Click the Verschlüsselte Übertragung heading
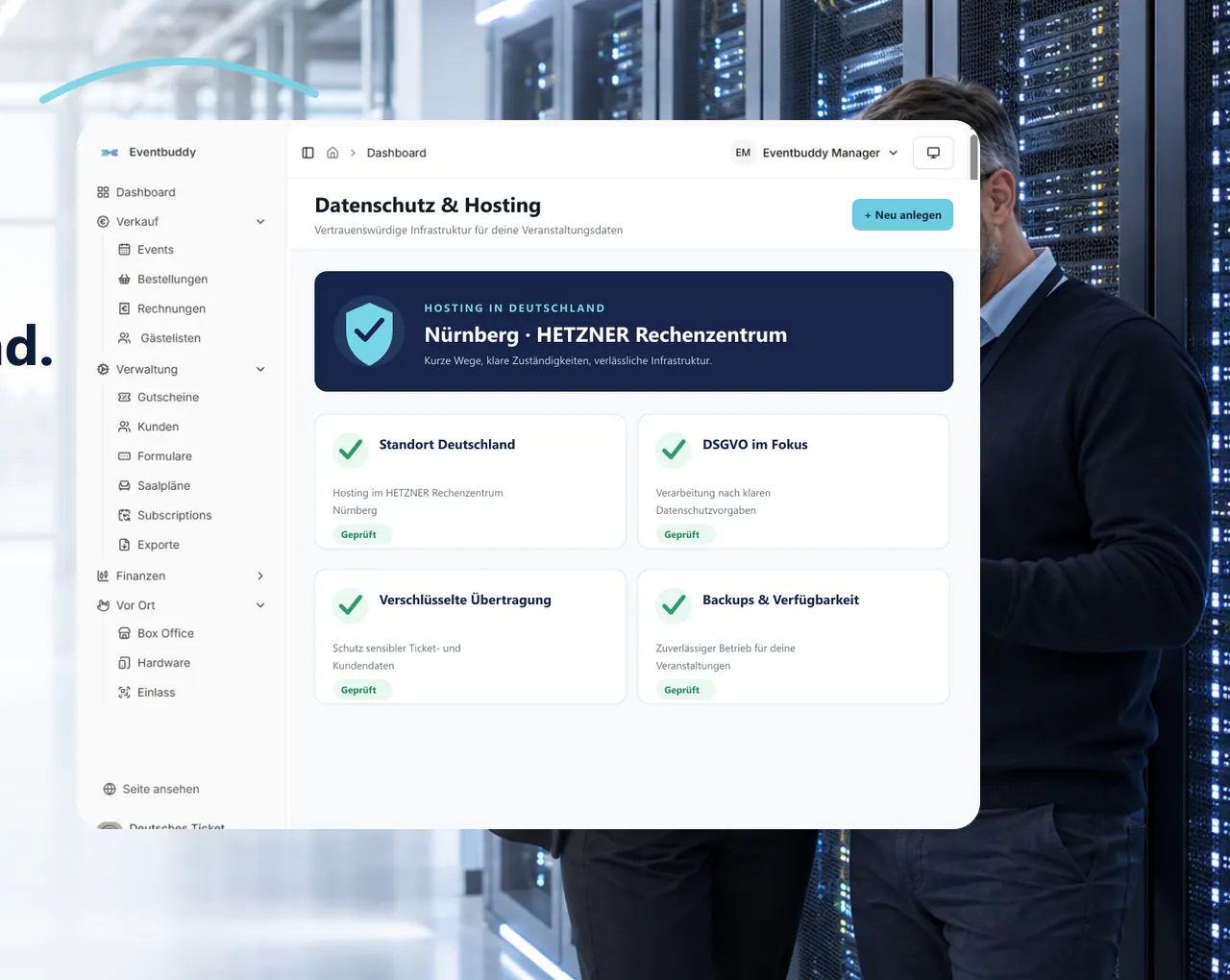The width and height of the screenshot is (1230, 980). click(x=465, y=600)
